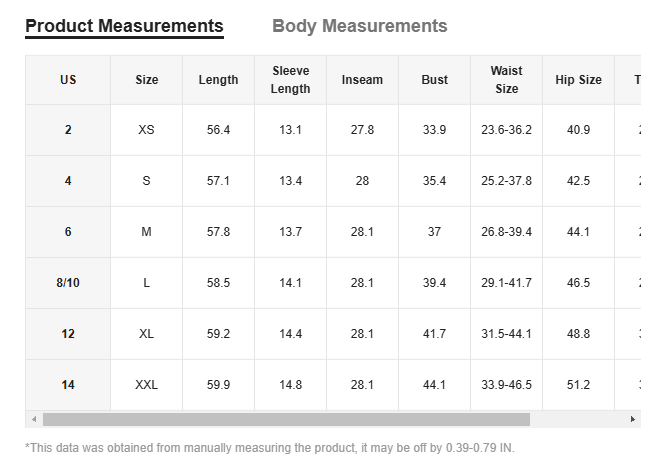Click the bust value 39.4
The height and width of the screenshot is (469, 672).
[434, 283]
